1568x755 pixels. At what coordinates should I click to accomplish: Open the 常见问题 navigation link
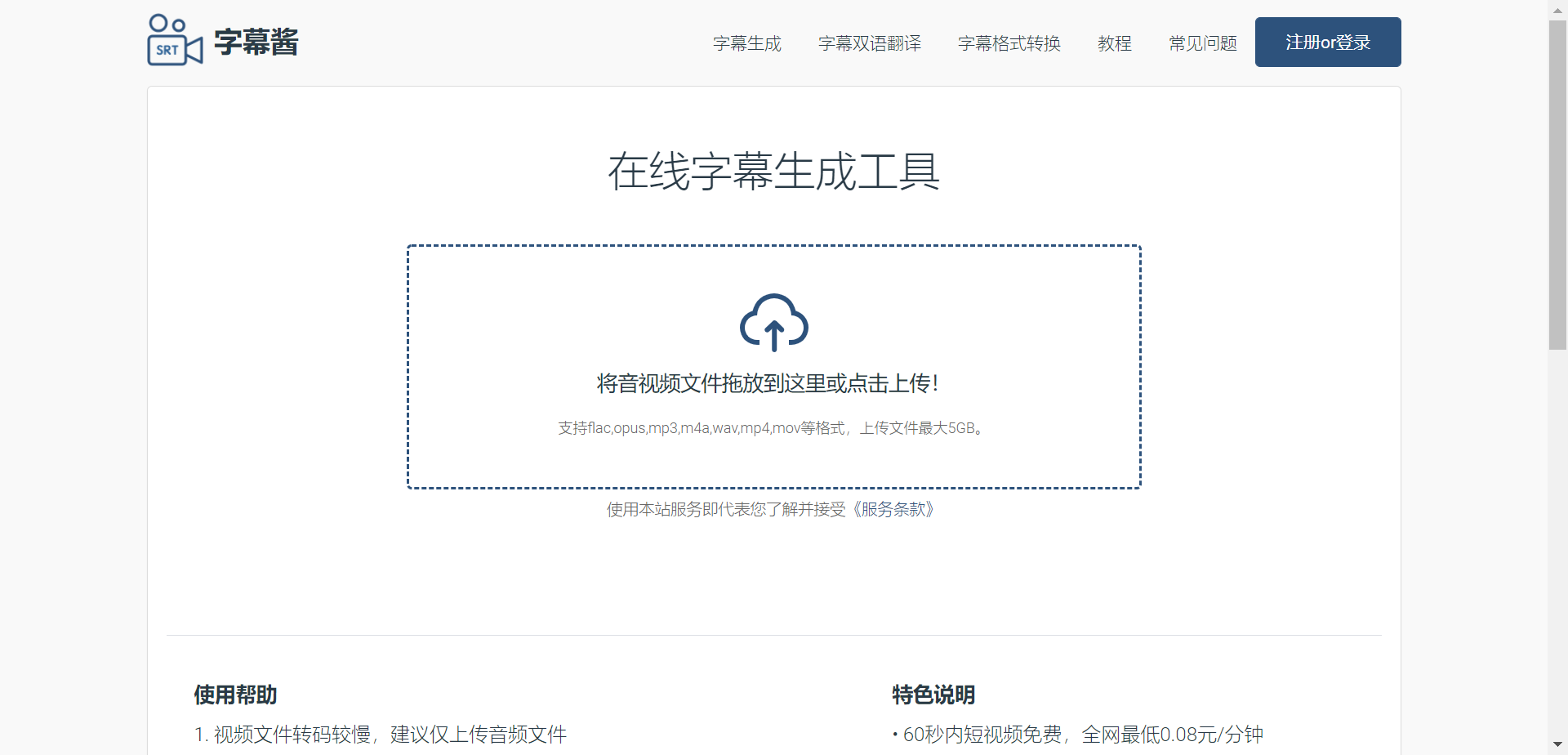1202,43
